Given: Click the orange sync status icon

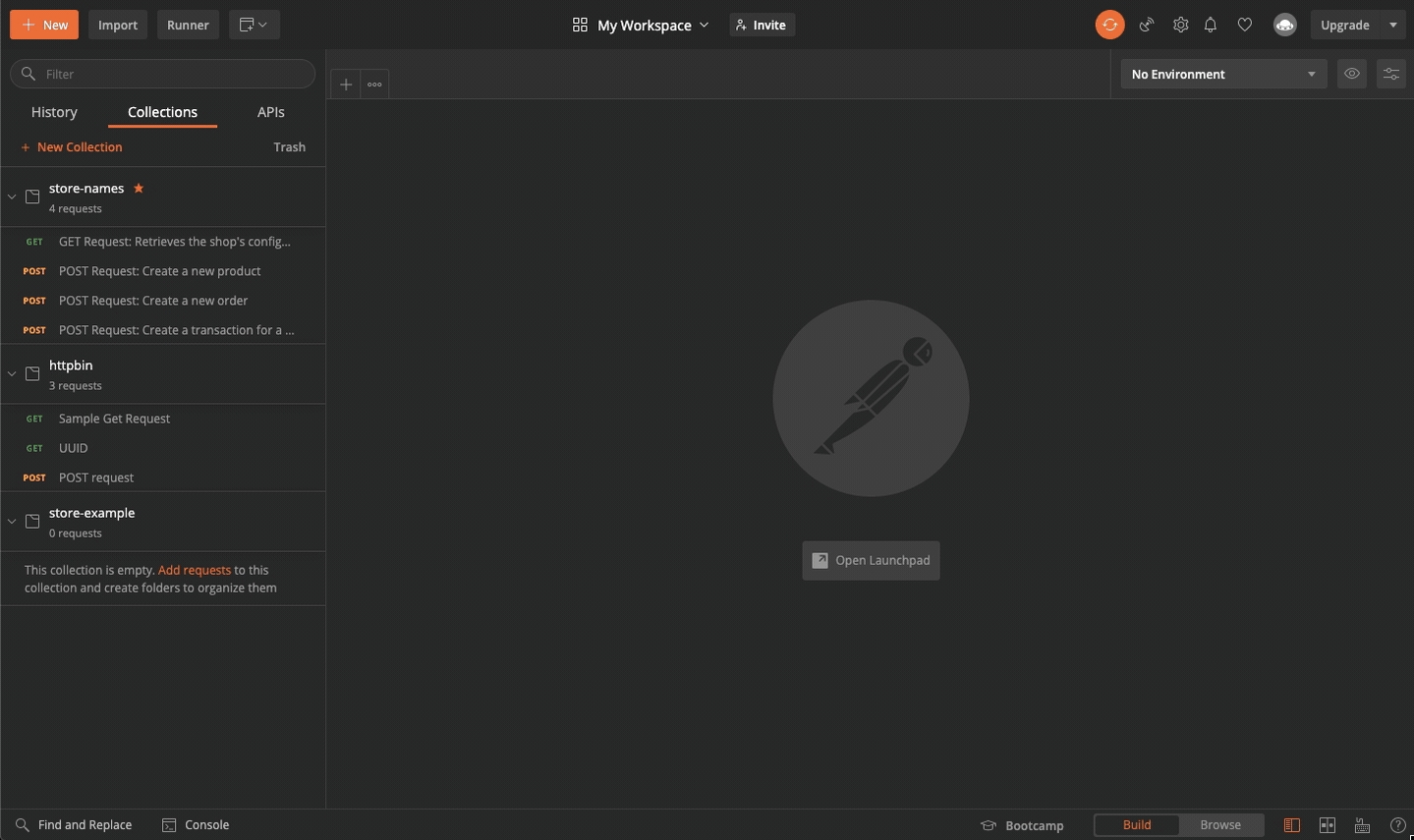Looking at the screenshot, I should [1110, 25].
